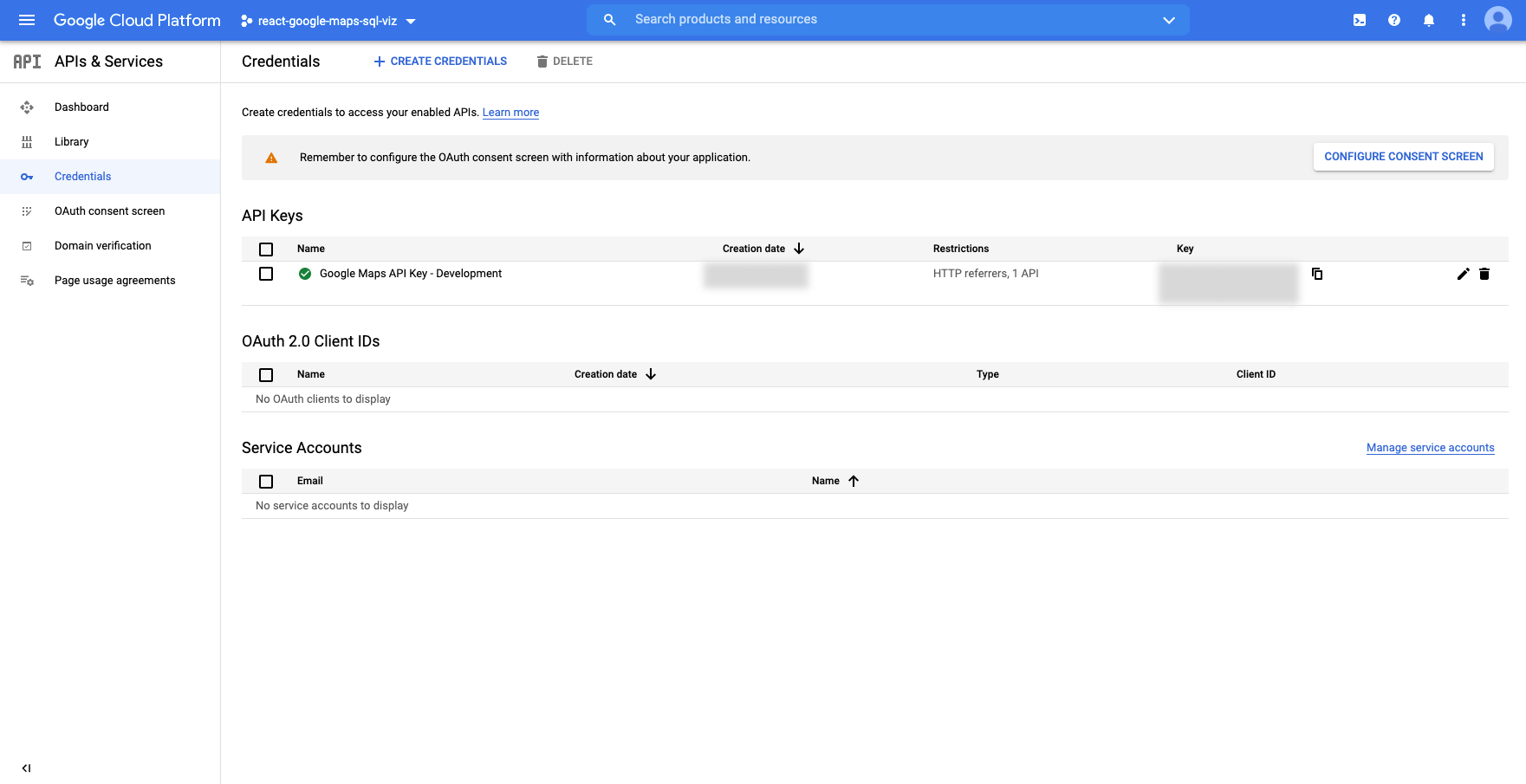Click the OAuth consent screen sidebar icon
Image resolution: width=1526 pixels, height=784 pixels.
coord(27,211)
